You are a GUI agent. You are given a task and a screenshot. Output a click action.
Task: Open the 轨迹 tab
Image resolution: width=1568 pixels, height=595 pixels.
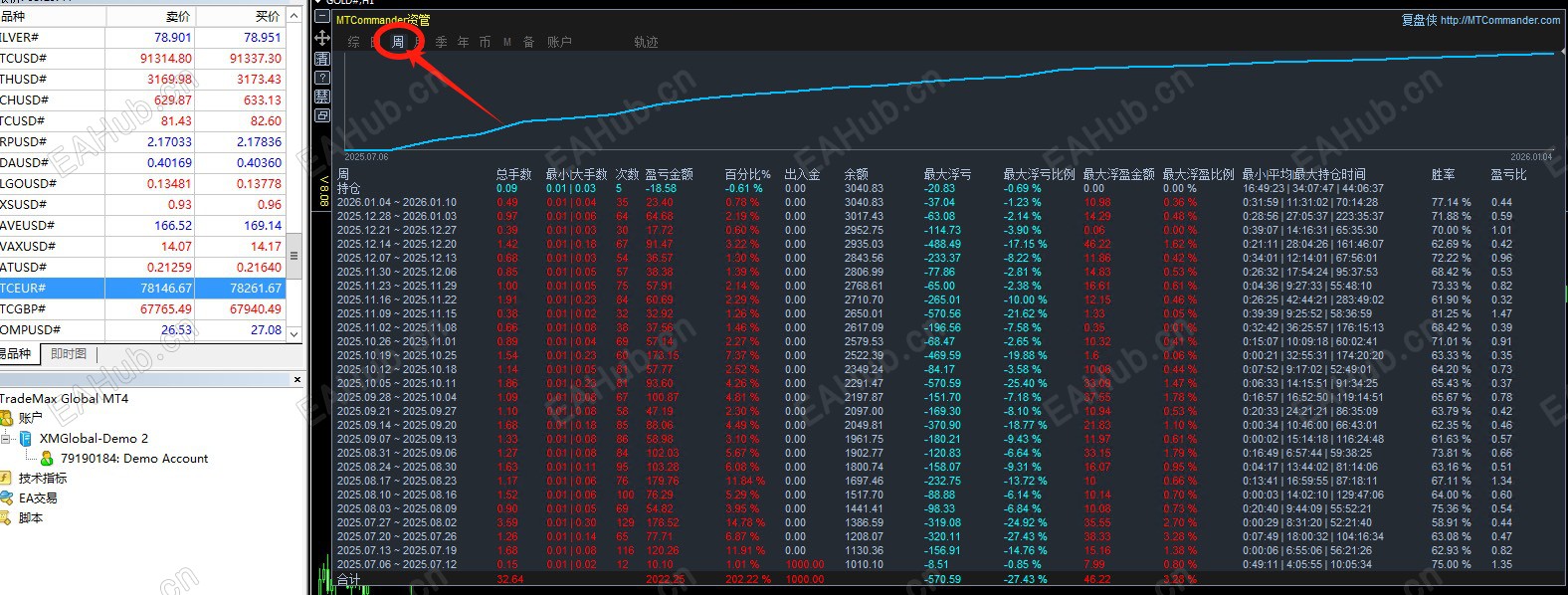coord(647,42)
